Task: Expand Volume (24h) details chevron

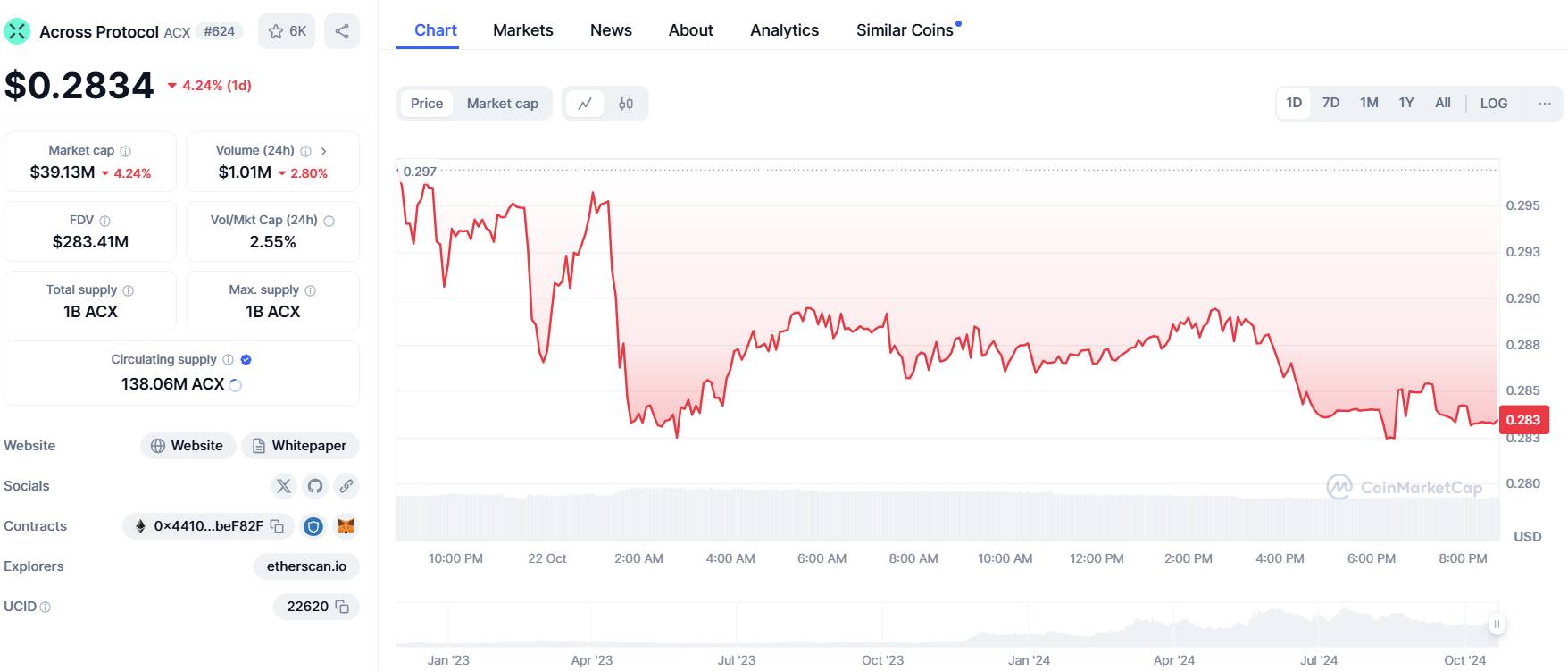Action: point(323,151)
